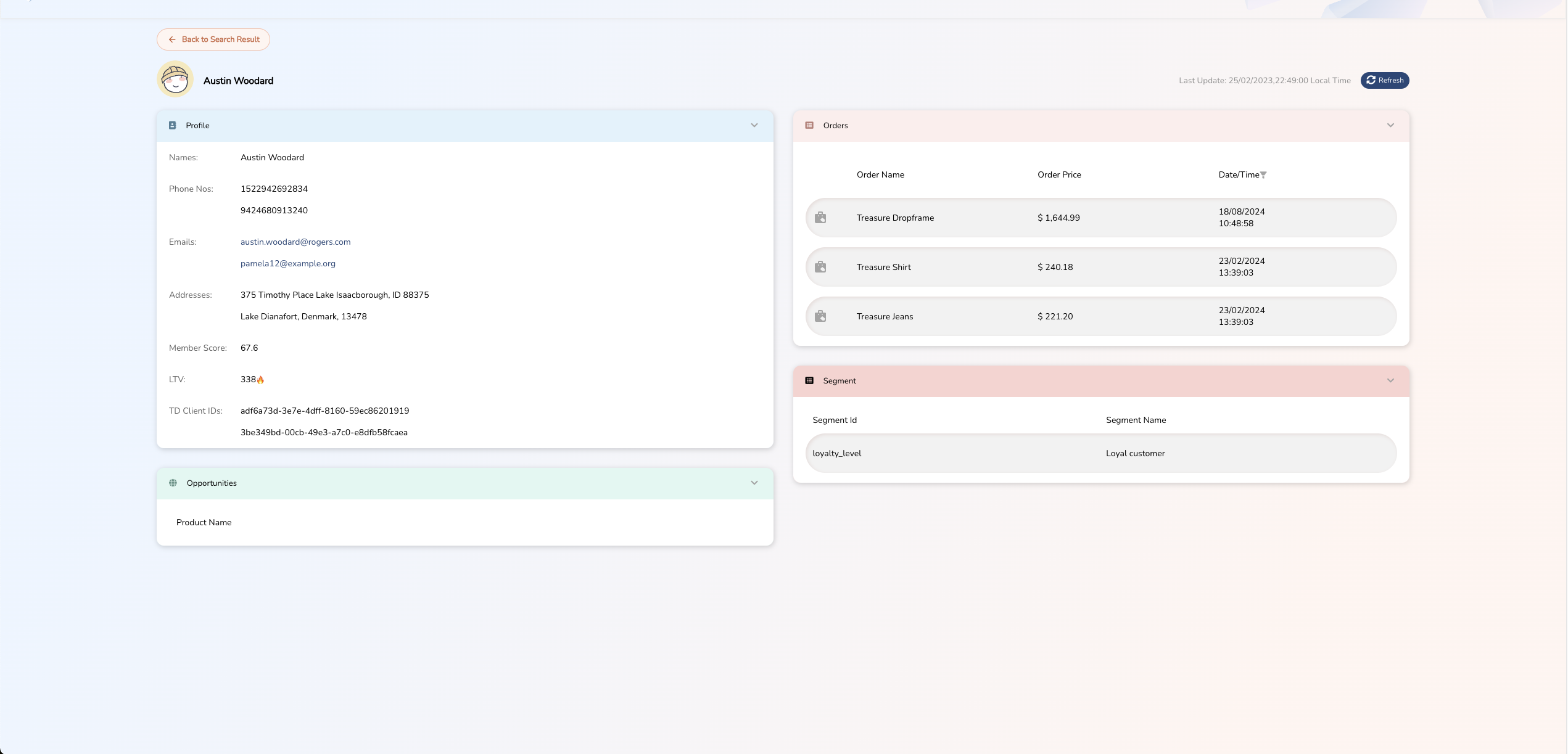Viewport: 1568px width, 754px height.
Task: Click the Profile panel header icon
Action: tap(173, 125)
